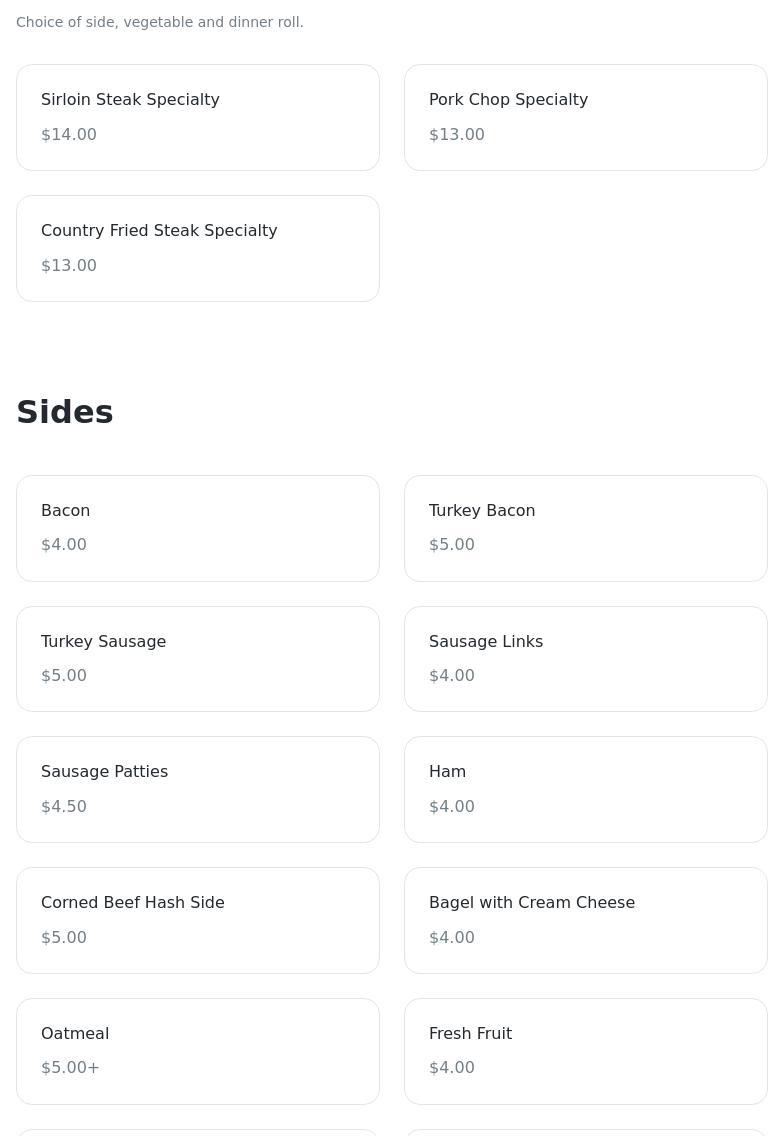Click the $14.00 price on Sirloin Steak
This screenshot has width=784, height=1136.
point(69,135)
